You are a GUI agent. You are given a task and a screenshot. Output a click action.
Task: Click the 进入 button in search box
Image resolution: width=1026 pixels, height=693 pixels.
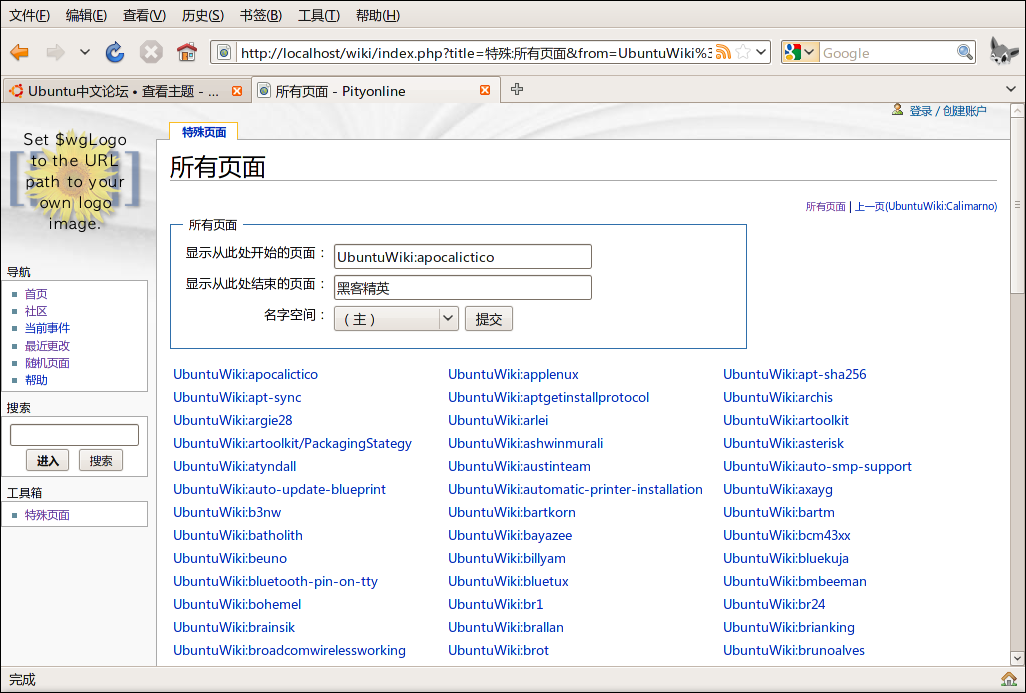tap(47, 461)
